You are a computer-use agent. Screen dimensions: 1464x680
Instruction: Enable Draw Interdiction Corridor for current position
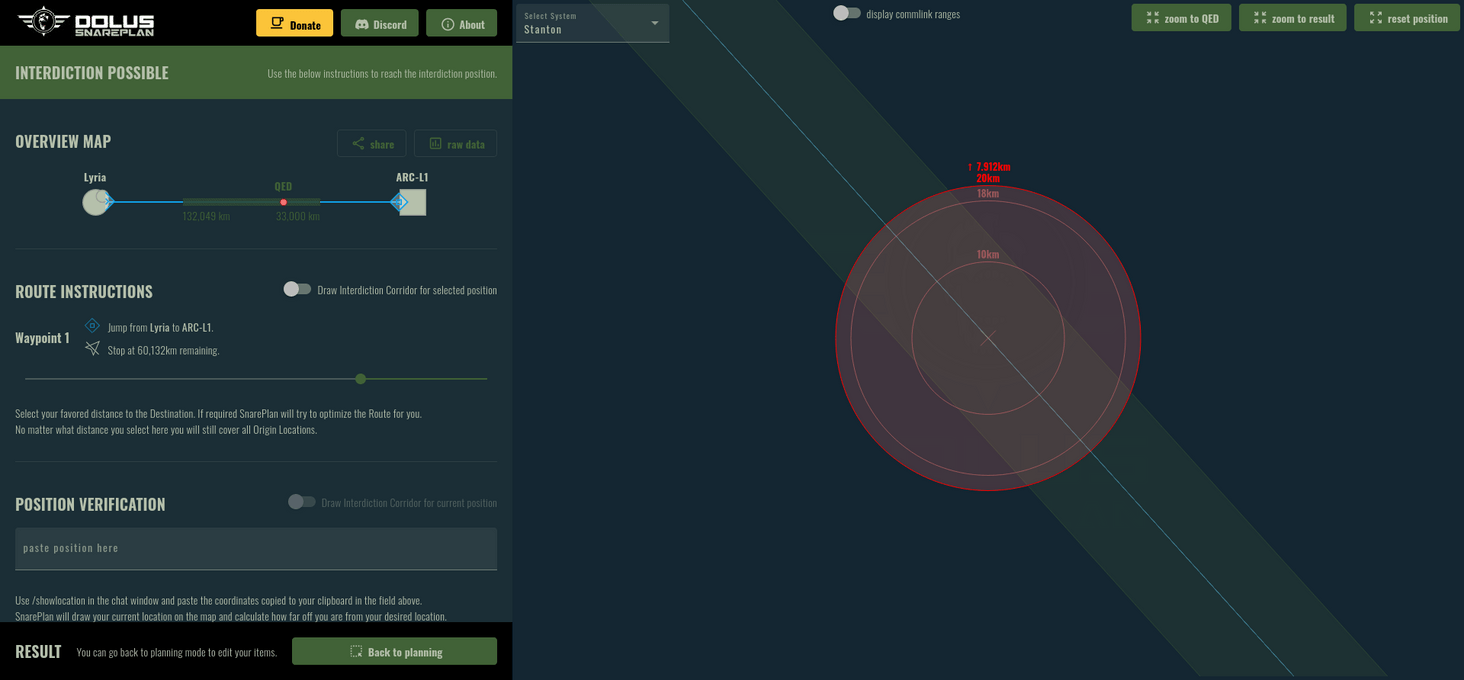pos(301,503)
